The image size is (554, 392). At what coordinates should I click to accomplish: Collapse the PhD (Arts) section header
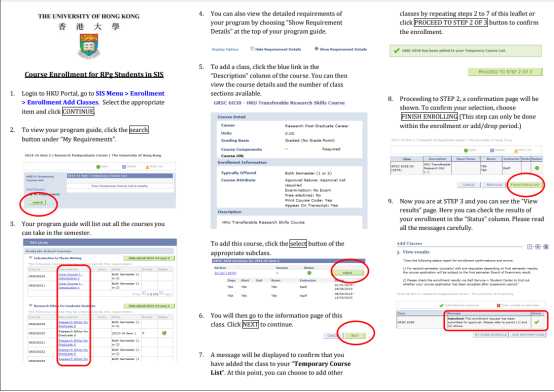click(26, 242)
